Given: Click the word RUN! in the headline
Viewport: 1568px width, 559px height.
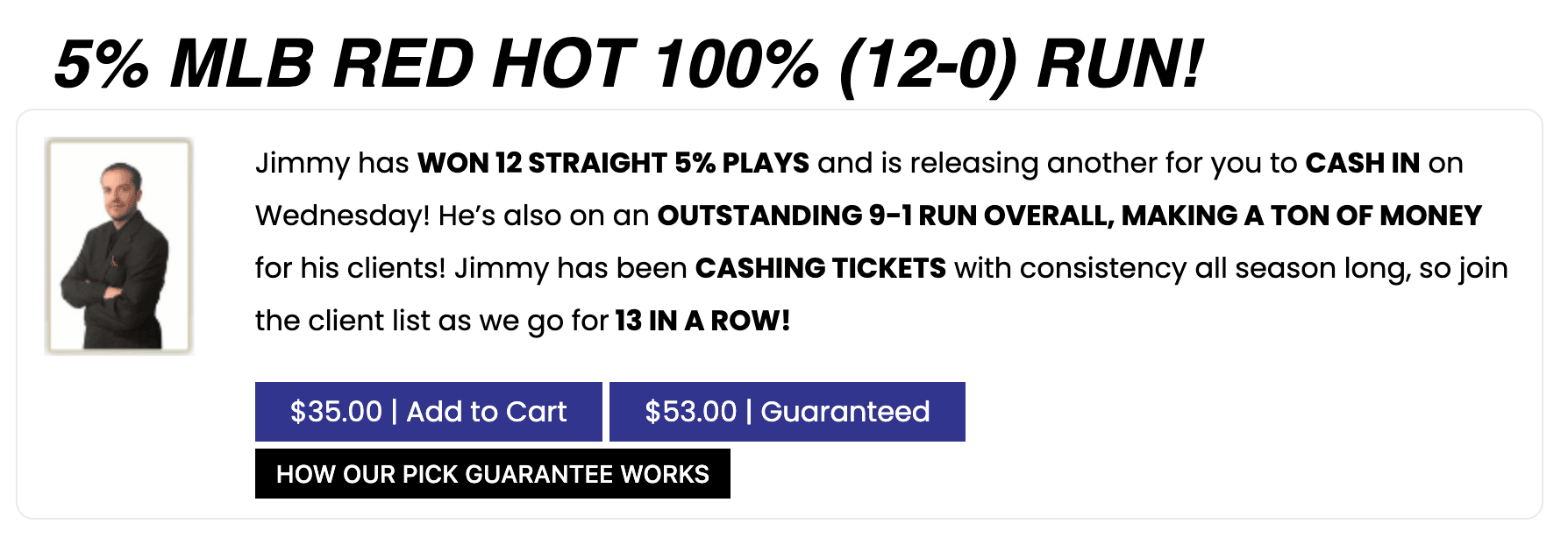Looking at the screenshot, I should [1120, 65].
